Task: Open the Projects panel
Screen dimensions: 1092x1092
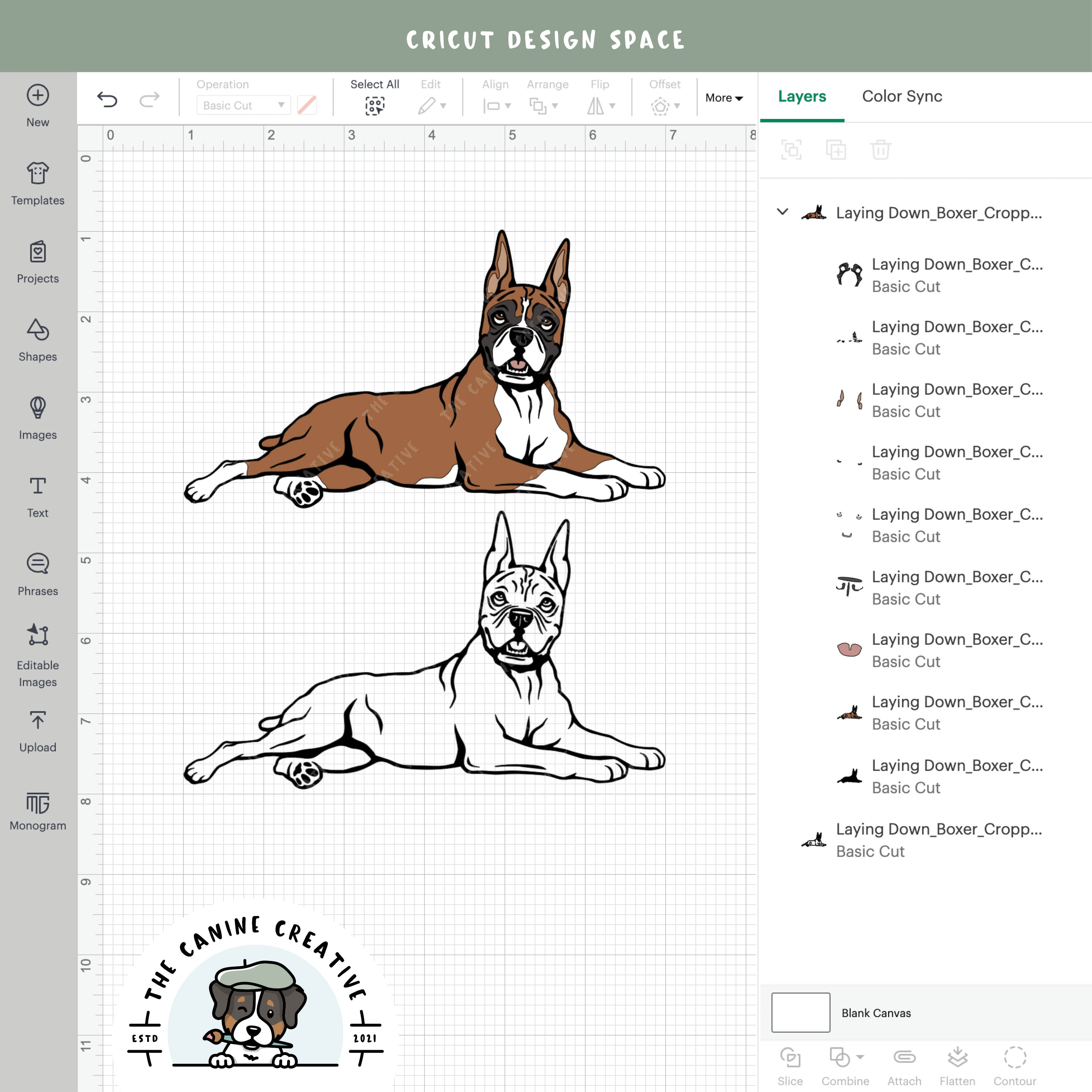Action: point(37,262)
